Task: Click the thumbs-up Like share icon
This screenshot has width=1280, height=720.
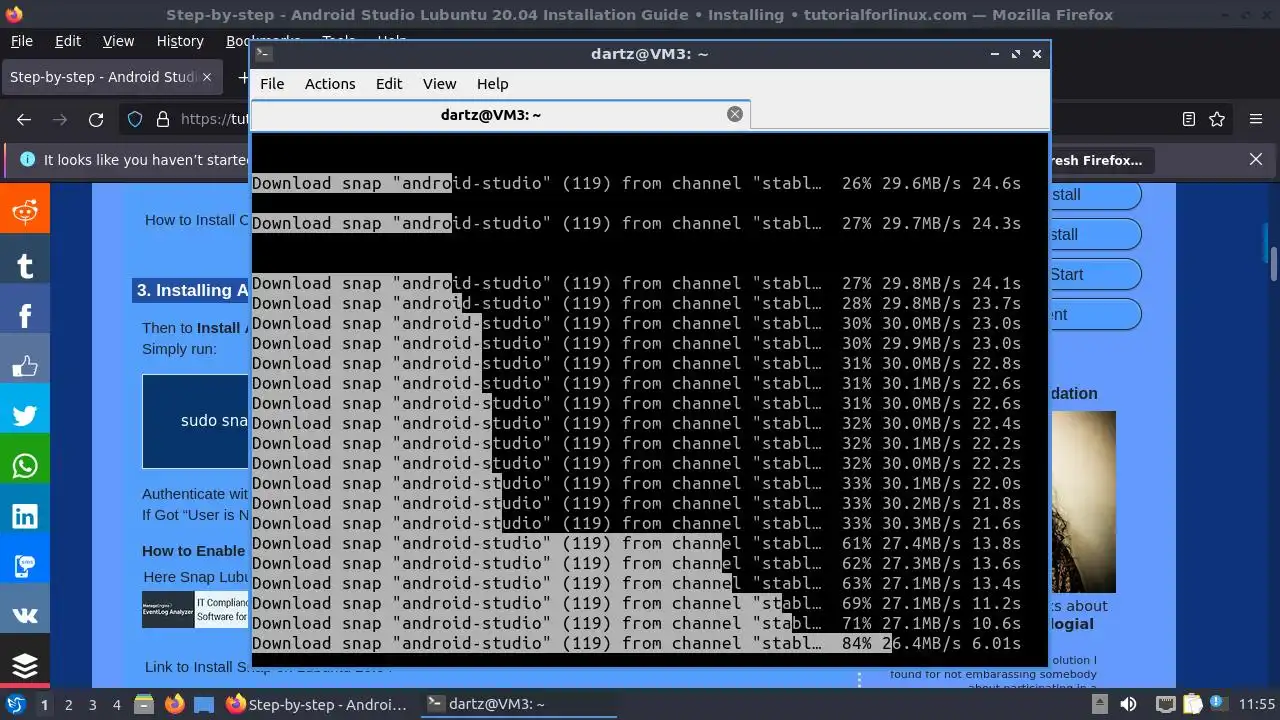Action: point(25,366)
